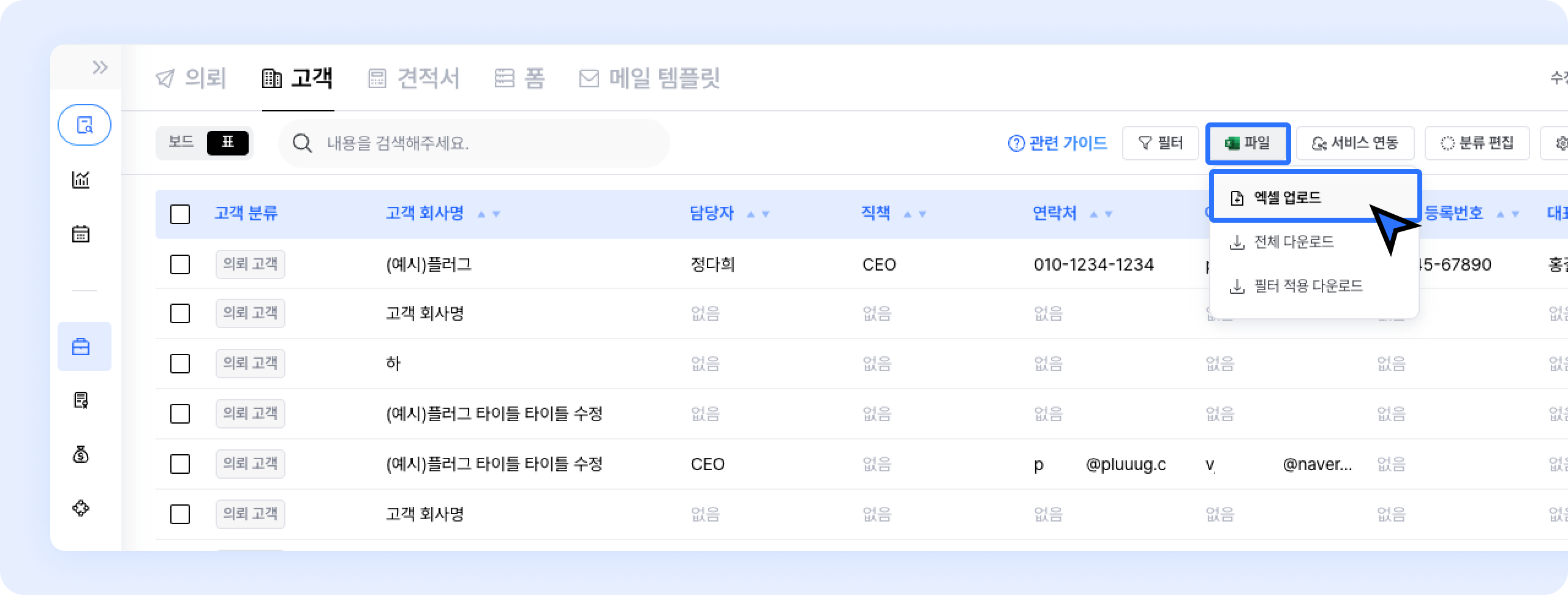Sort by 담당자 column arrows
This screenshot has width=1568, height=595.
[x=758, y=214]
